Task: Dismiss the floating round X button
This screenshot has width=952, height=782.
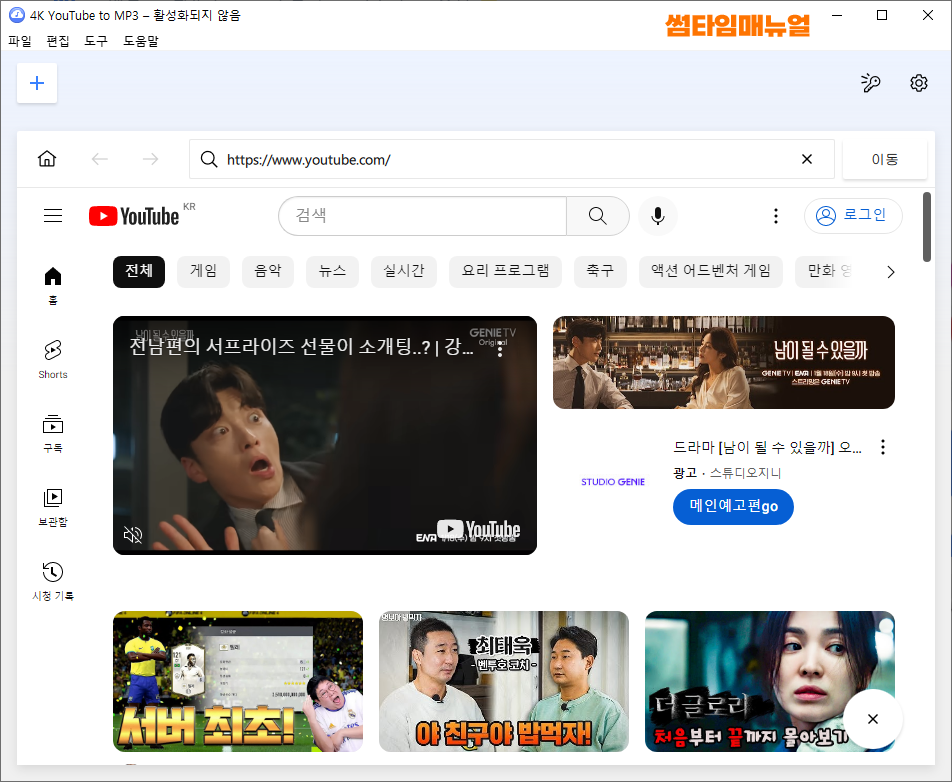Action: tap(873, 719)
